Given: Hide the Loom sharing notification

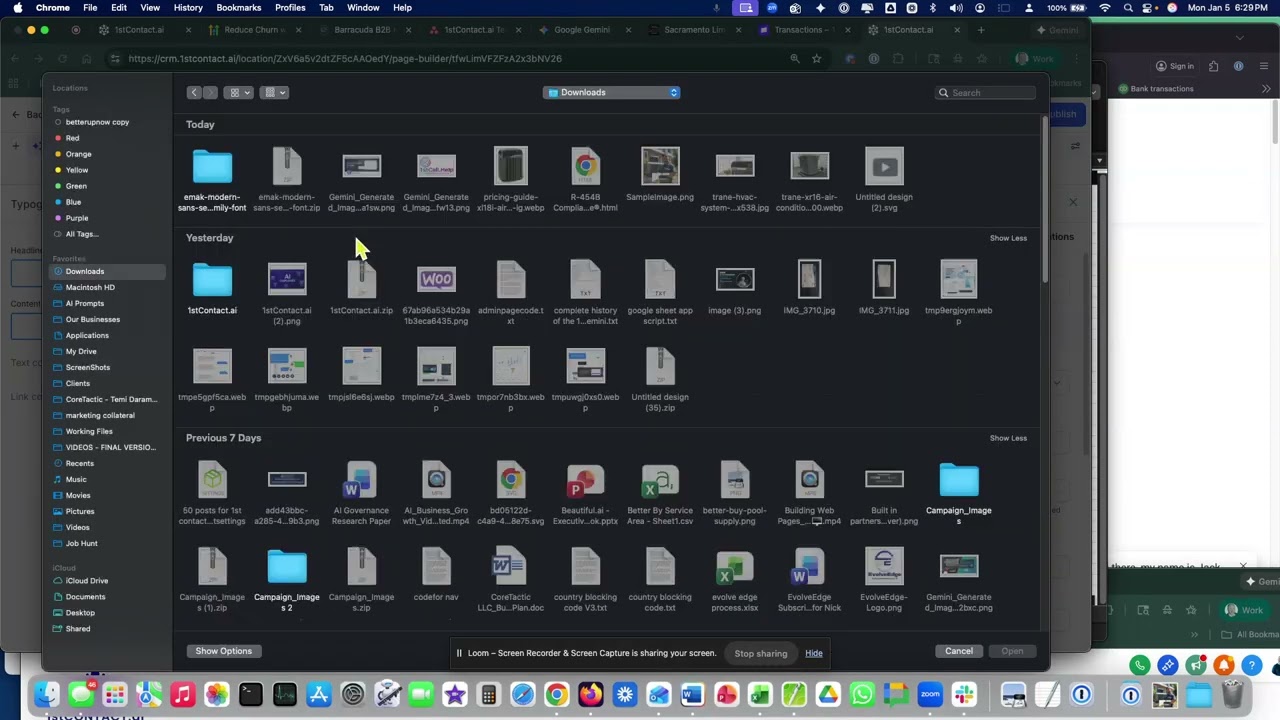Looking at the screenshot, I should pyautogui.click(x=814, y=654).
